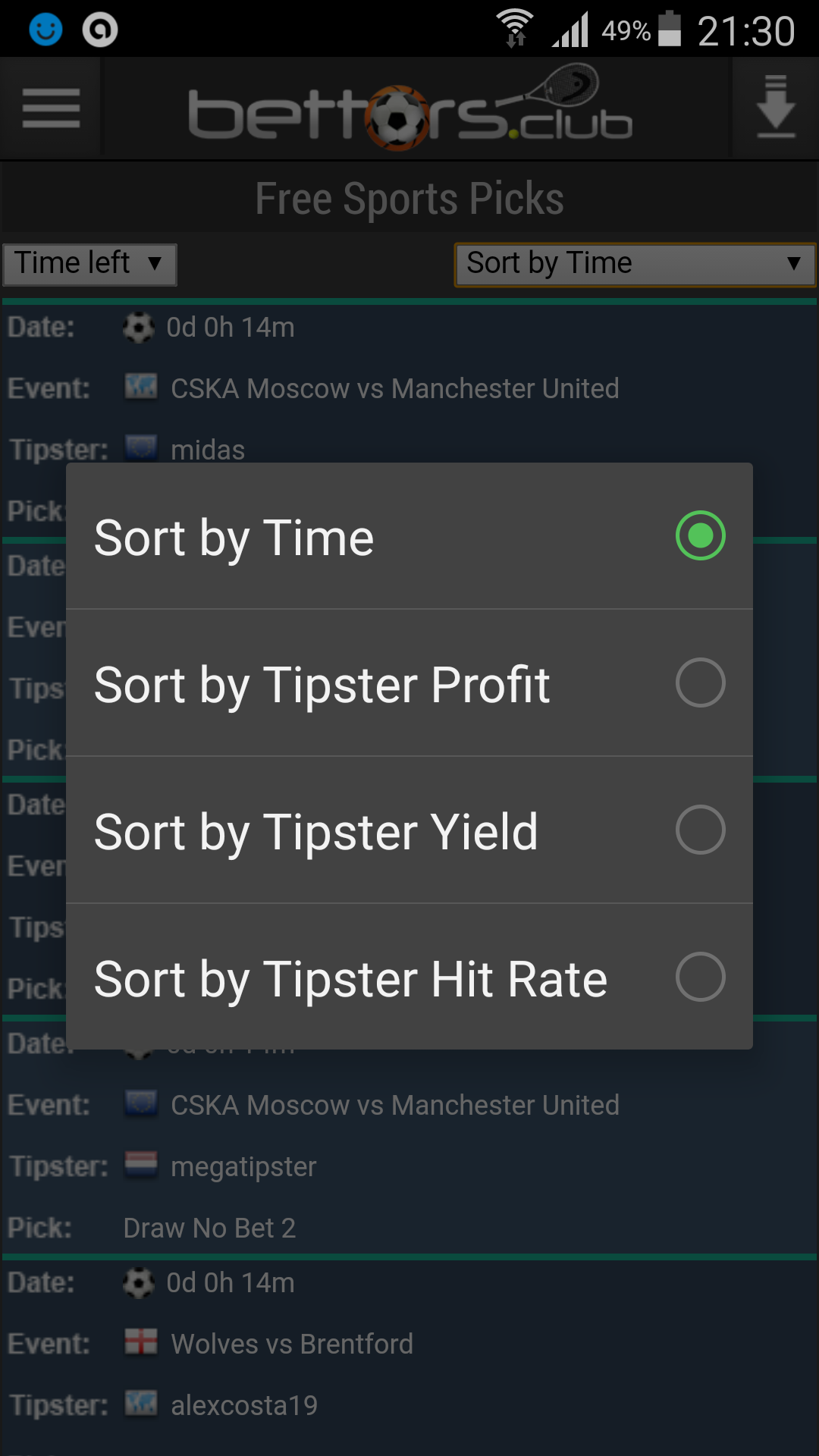Open the Time left dropdown
Screen dimensions: 819x1456
(89, 264)
